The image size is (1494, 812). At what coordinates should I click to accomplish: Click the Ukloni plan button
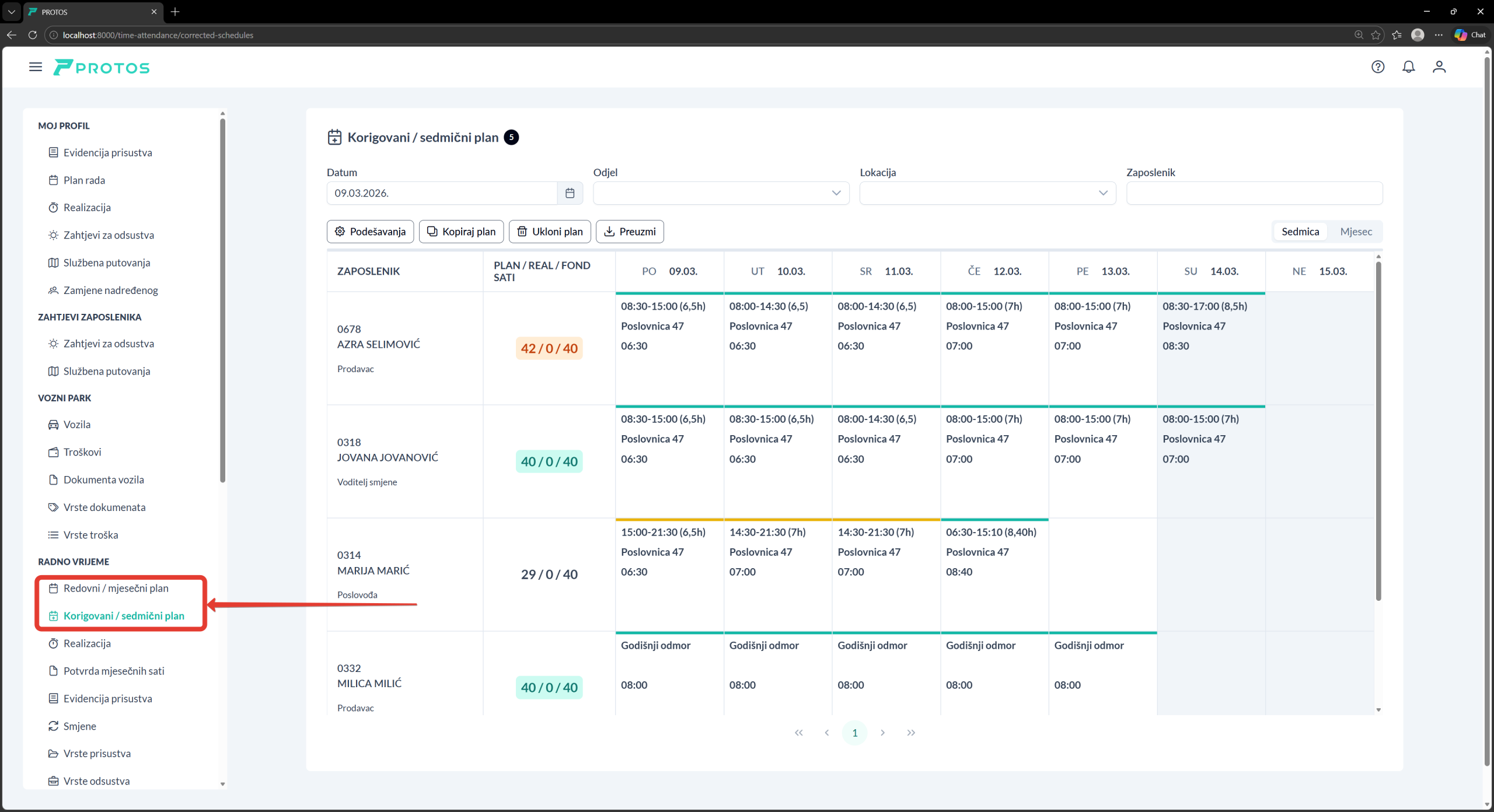point(550,232)
